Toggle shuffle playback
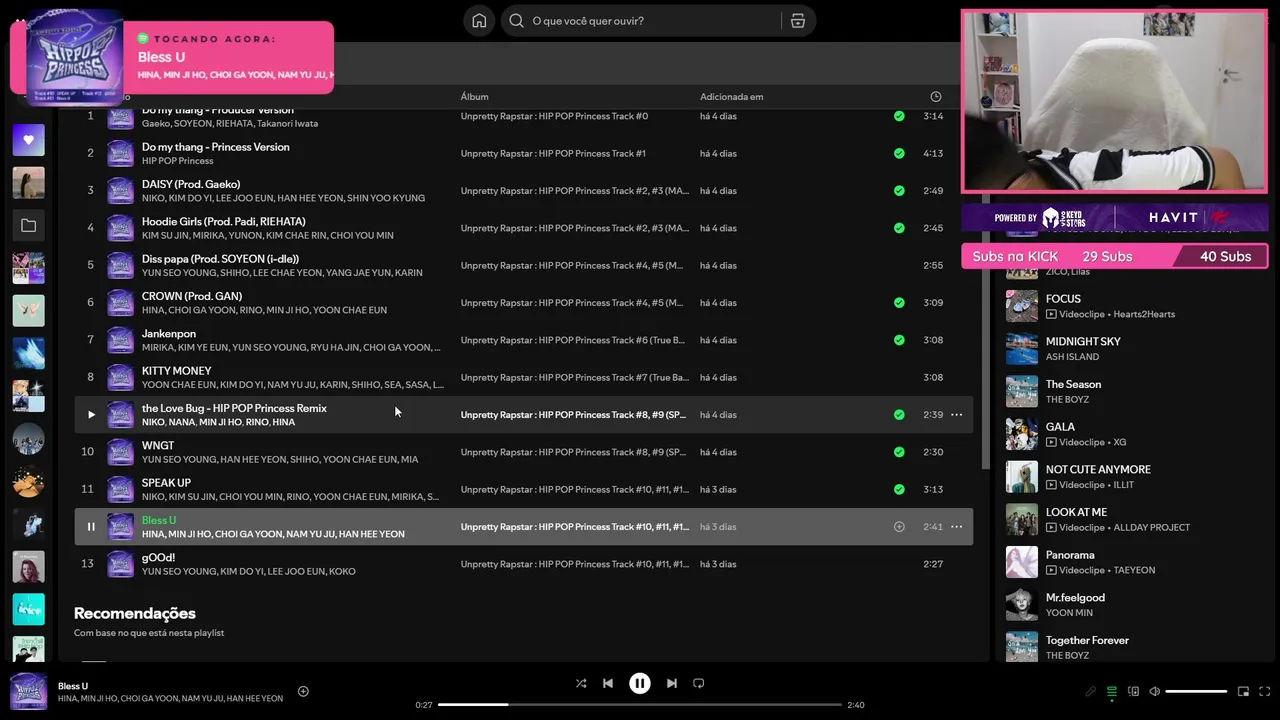The image size is (1280, 720). tap(581, 683)
